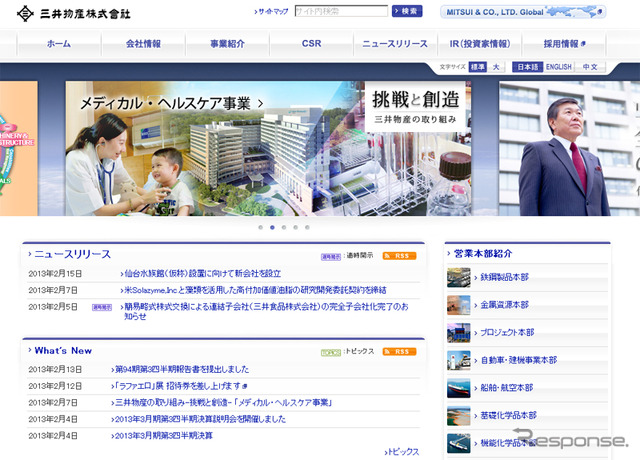Click 適時開示 badge beside 2013年2月5日
This screenshot has width=640, height=460.
coord(102,307)
